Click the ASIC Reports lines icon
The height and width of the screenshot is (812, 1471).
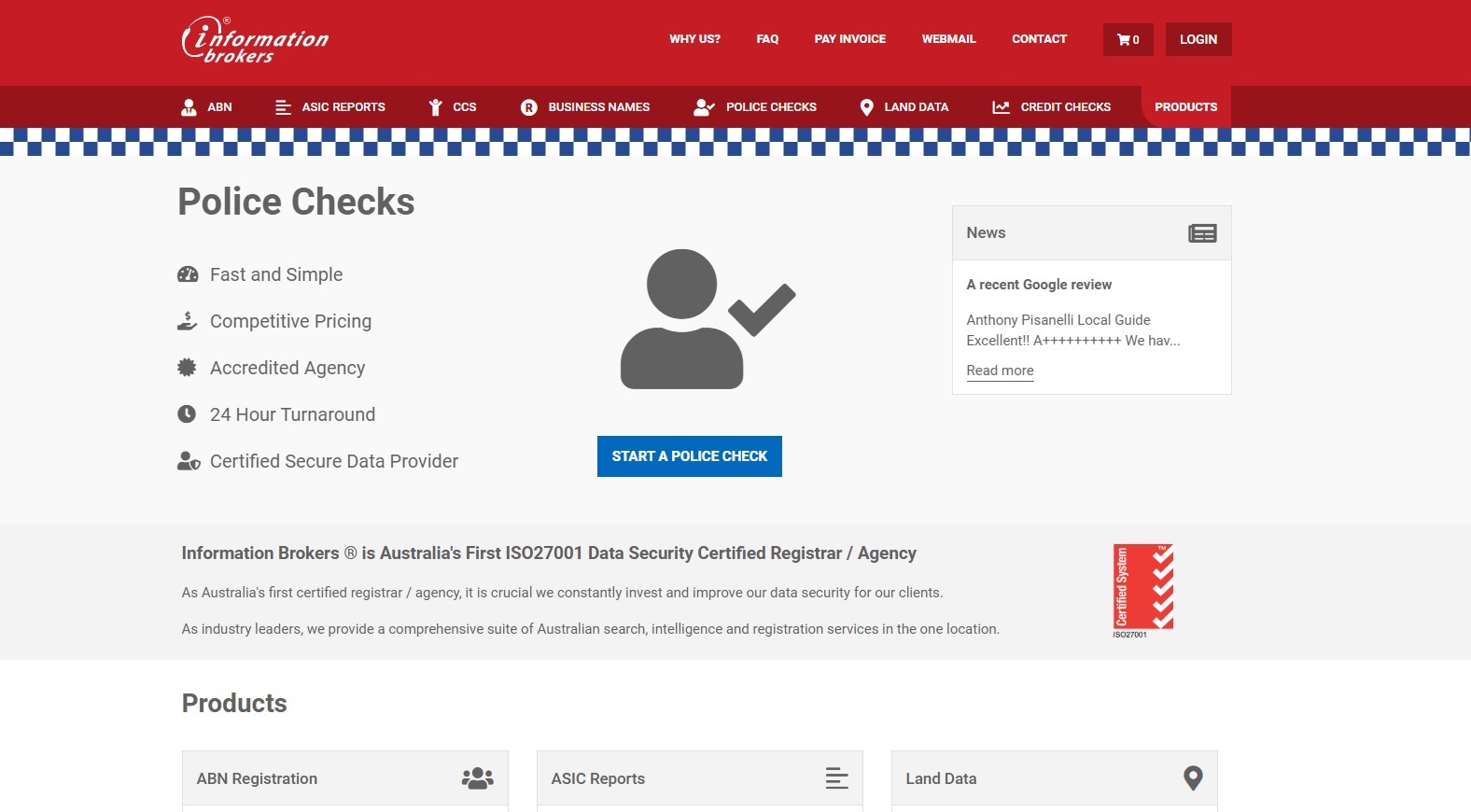[283, 107]
